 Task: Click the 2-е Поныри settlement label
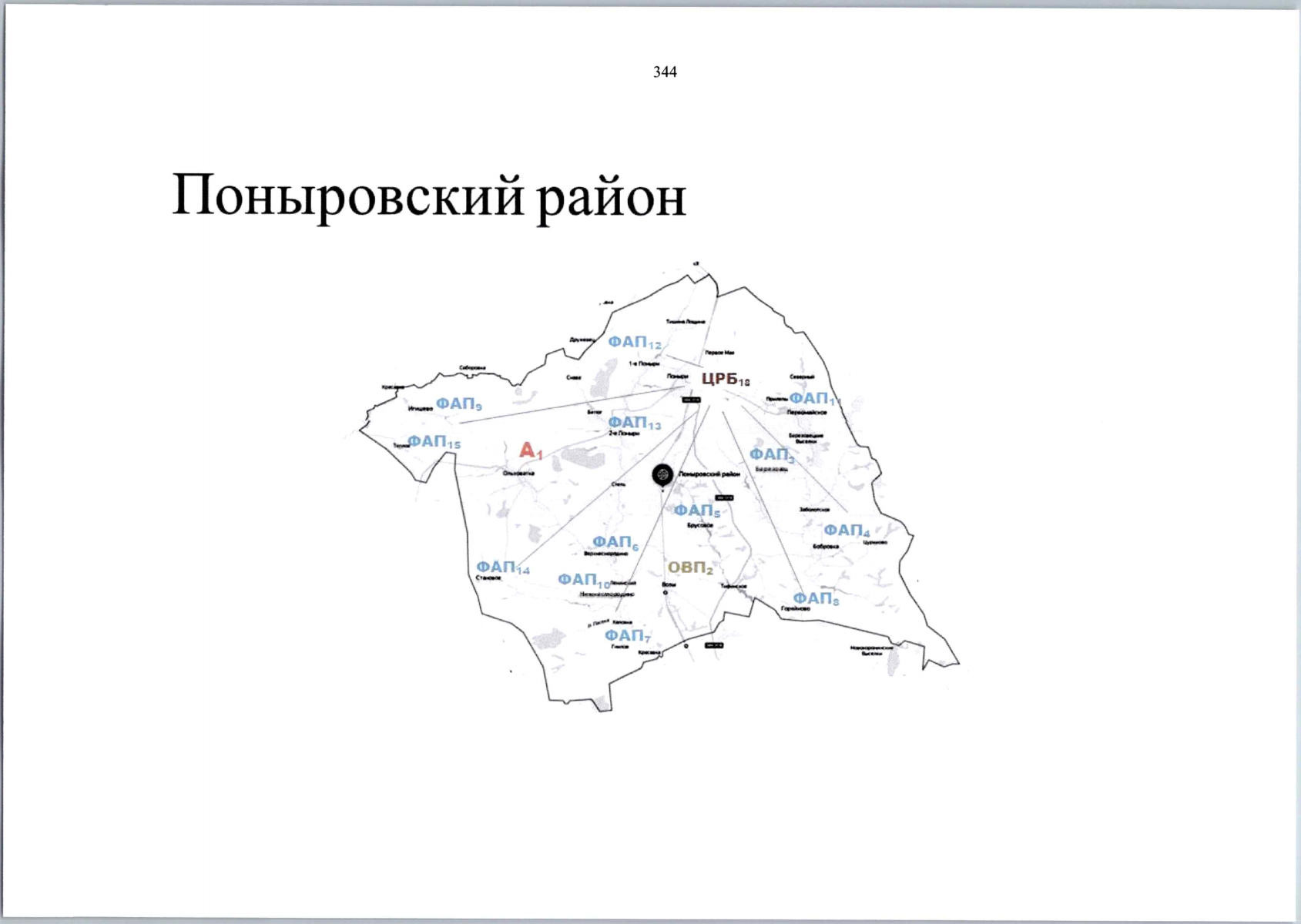pos(624,434)
